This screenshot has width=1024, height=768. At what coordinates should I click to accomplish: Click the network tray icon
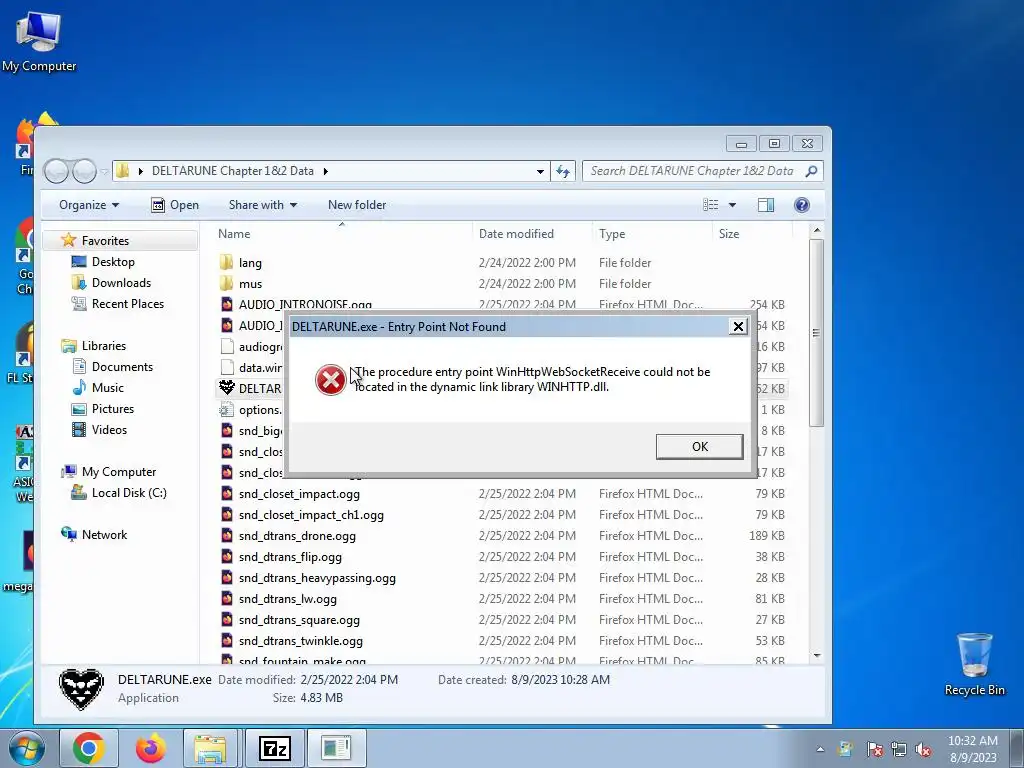[899, 749]
